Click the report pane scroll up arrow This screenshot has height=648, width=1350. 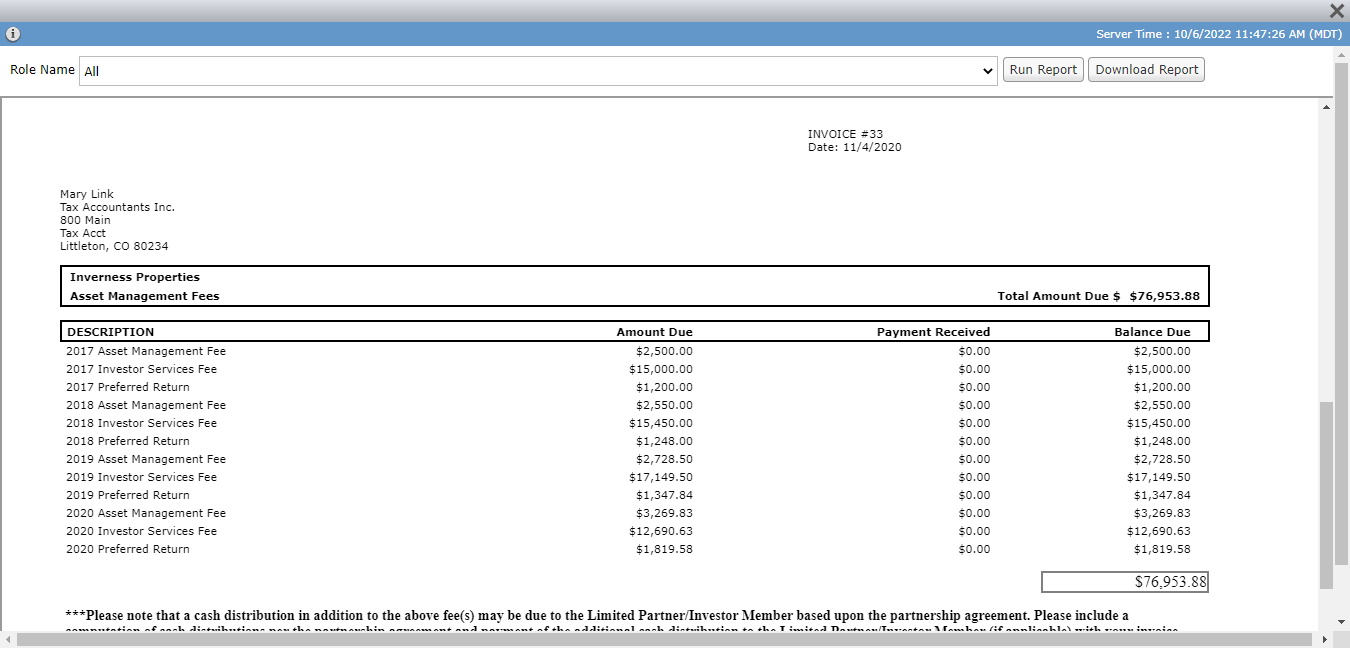[x=1326, y=106]
